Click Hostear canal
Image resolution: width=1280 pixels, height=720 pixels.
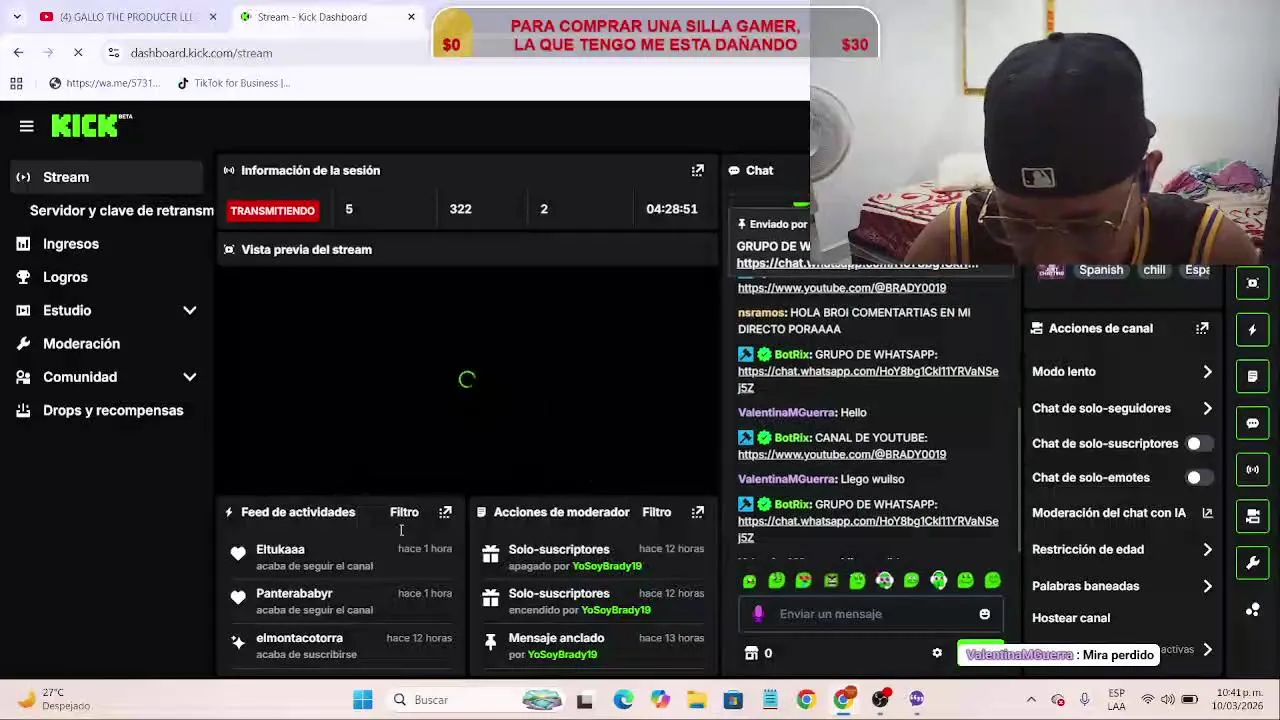1071,618
